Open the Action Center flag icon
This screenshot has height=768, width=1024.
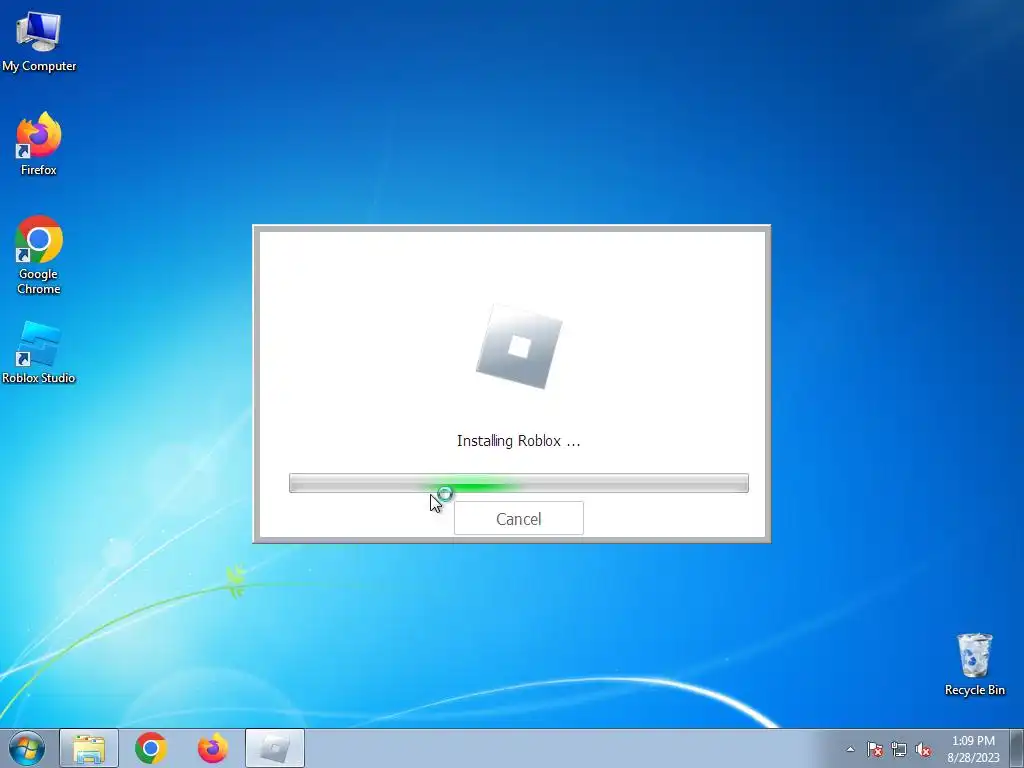(x=875, y=749)
